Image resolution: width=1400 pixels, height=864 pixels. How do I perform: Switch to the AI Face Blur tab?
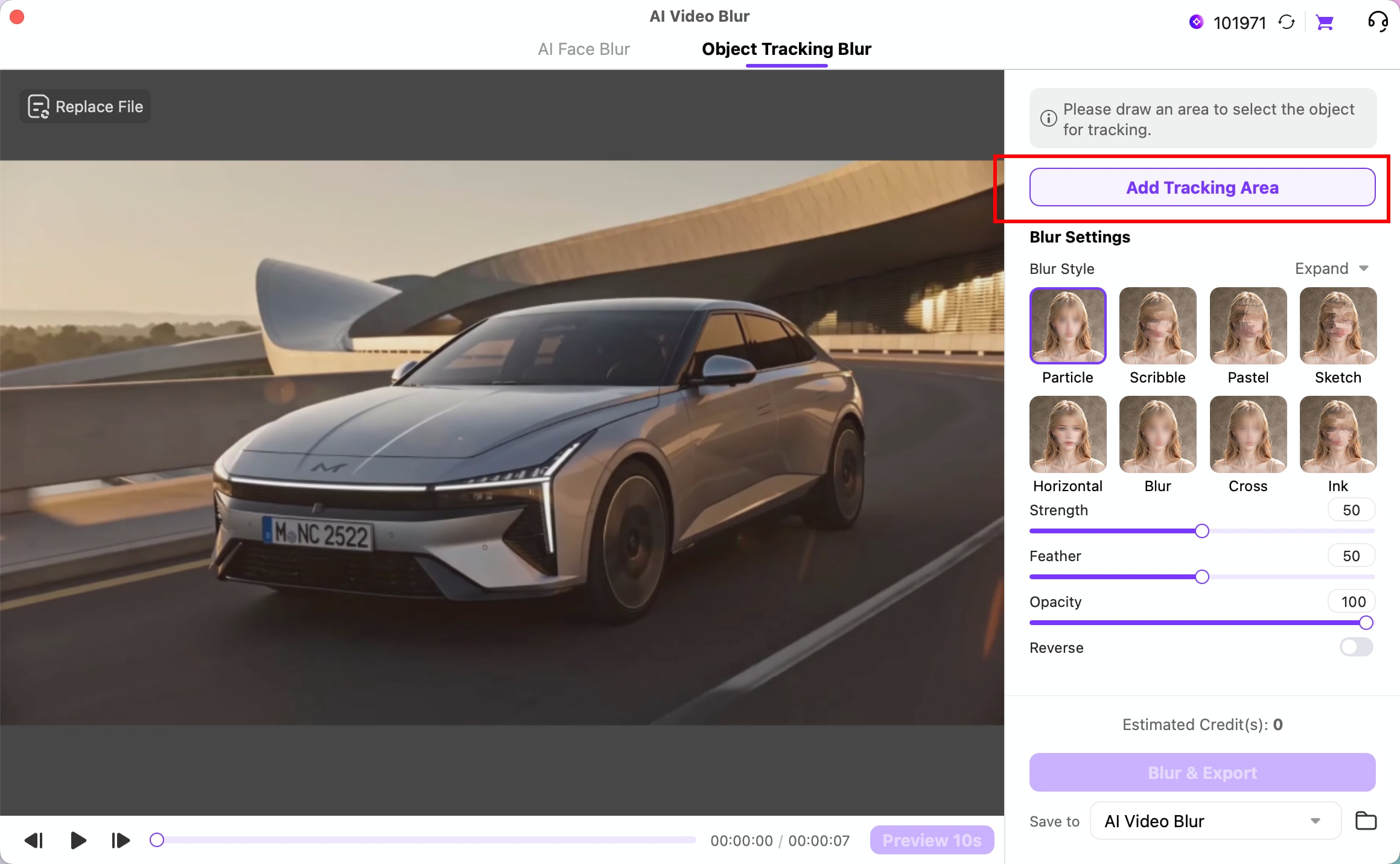[584, 49]
